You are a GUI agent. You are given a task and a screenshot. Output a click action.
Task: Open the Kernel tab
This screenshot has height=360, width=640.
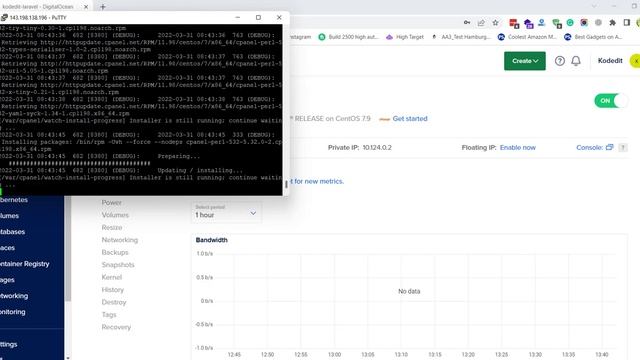point(111,278)
